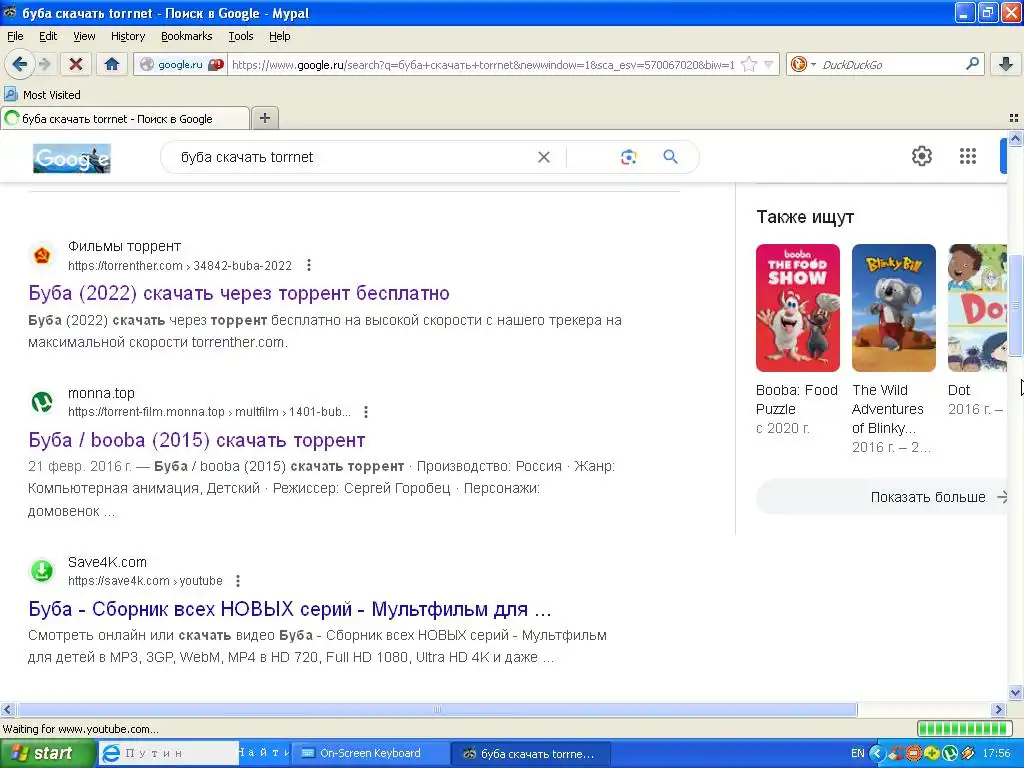The height and width of the screenshot is (768, 1024).
Task: Click the EN language indicator
Action: click(857, 754)
